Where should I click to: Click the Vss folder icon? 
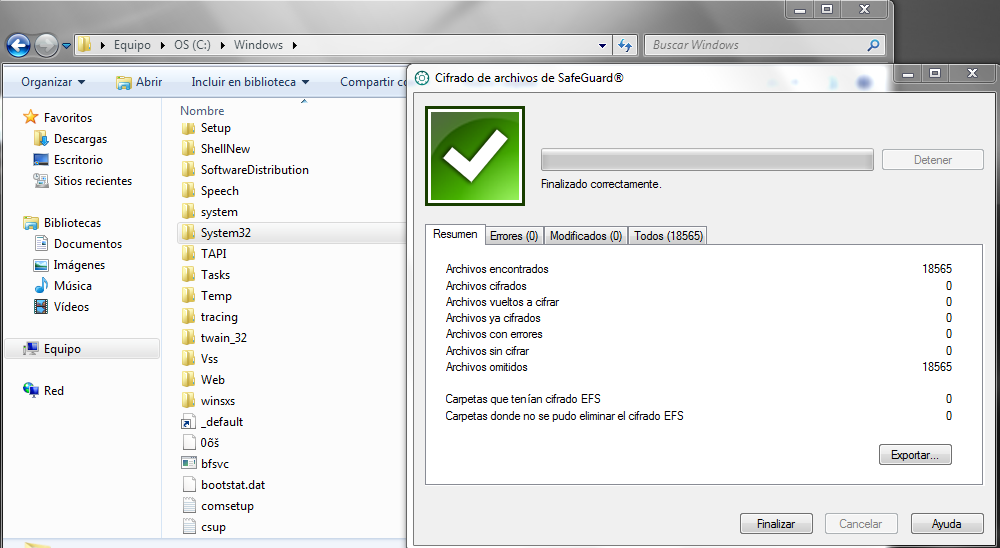pos(188,359)
